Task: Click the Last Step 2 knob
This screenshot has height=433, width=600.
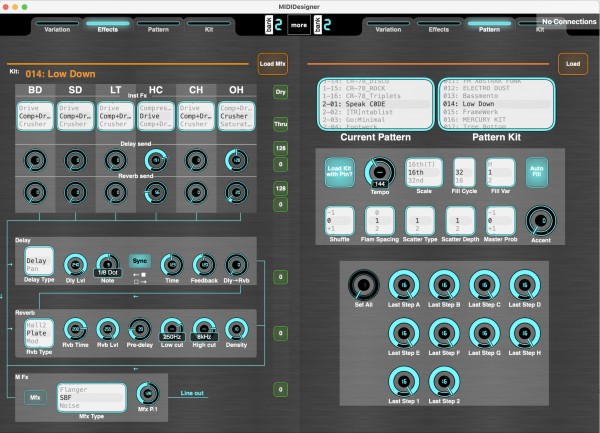Action: 444,381
